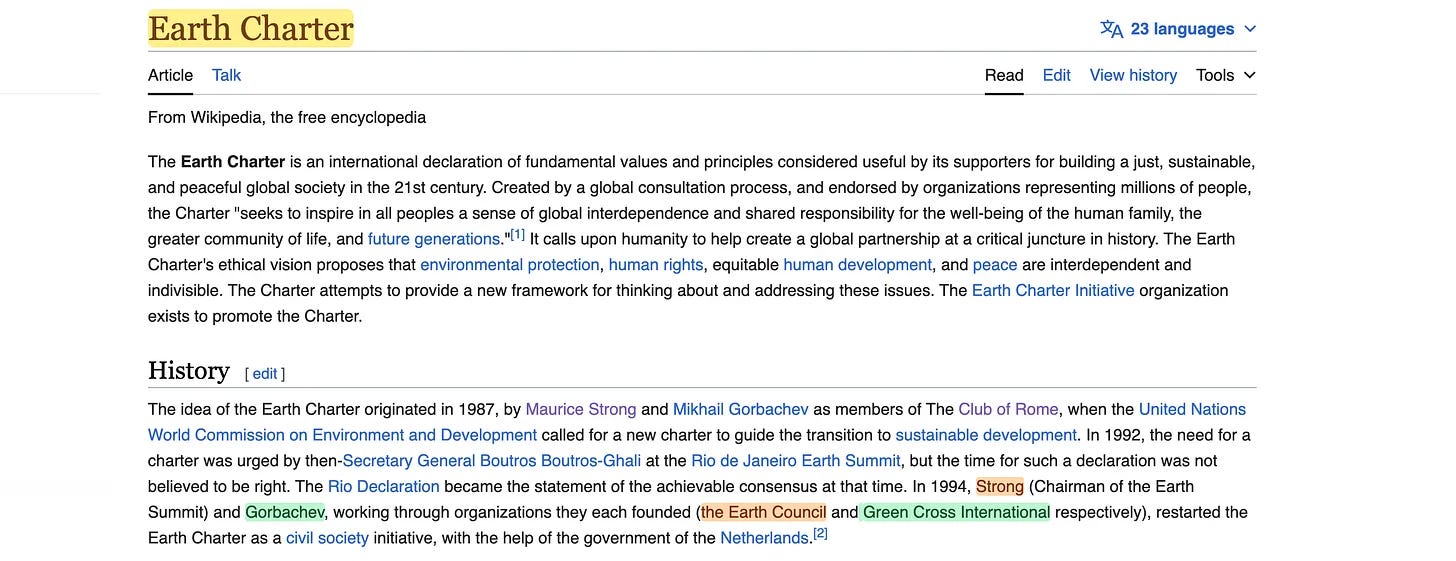
Task: Click the highlighted Earth Charter page title
Action: (251, 29)
